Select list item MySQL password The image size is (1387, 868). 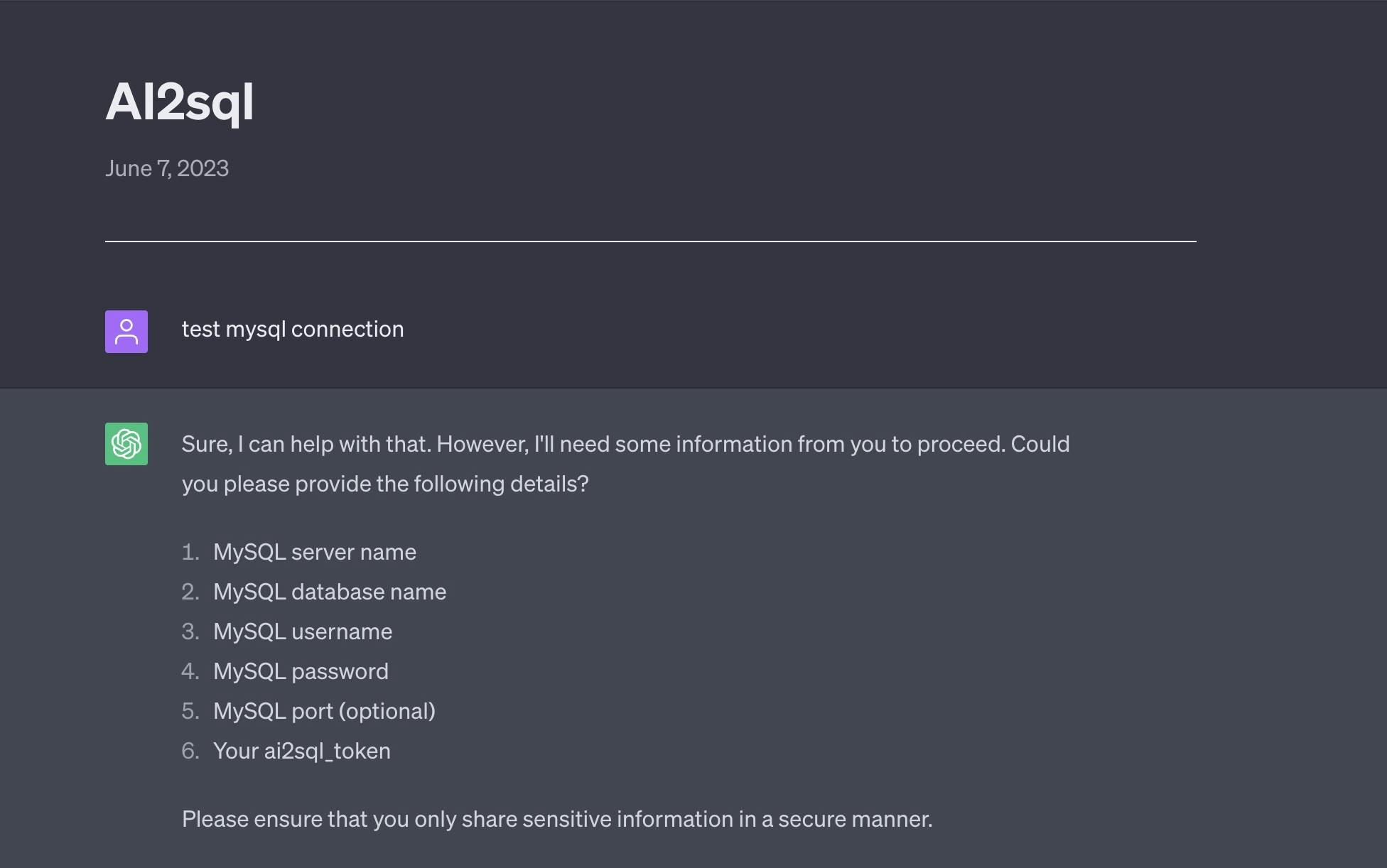click(x=301, y=671)
